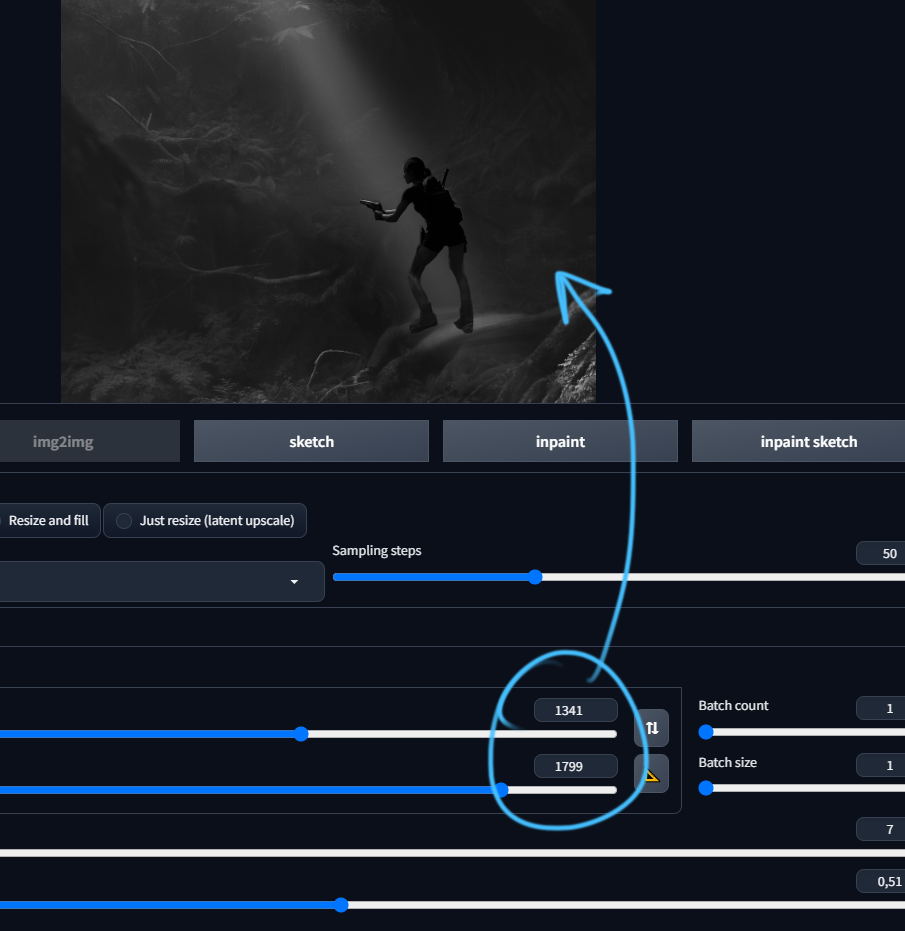Swap width and height with the arrows icon
The image size is (905, 931).
click(651, 728)
